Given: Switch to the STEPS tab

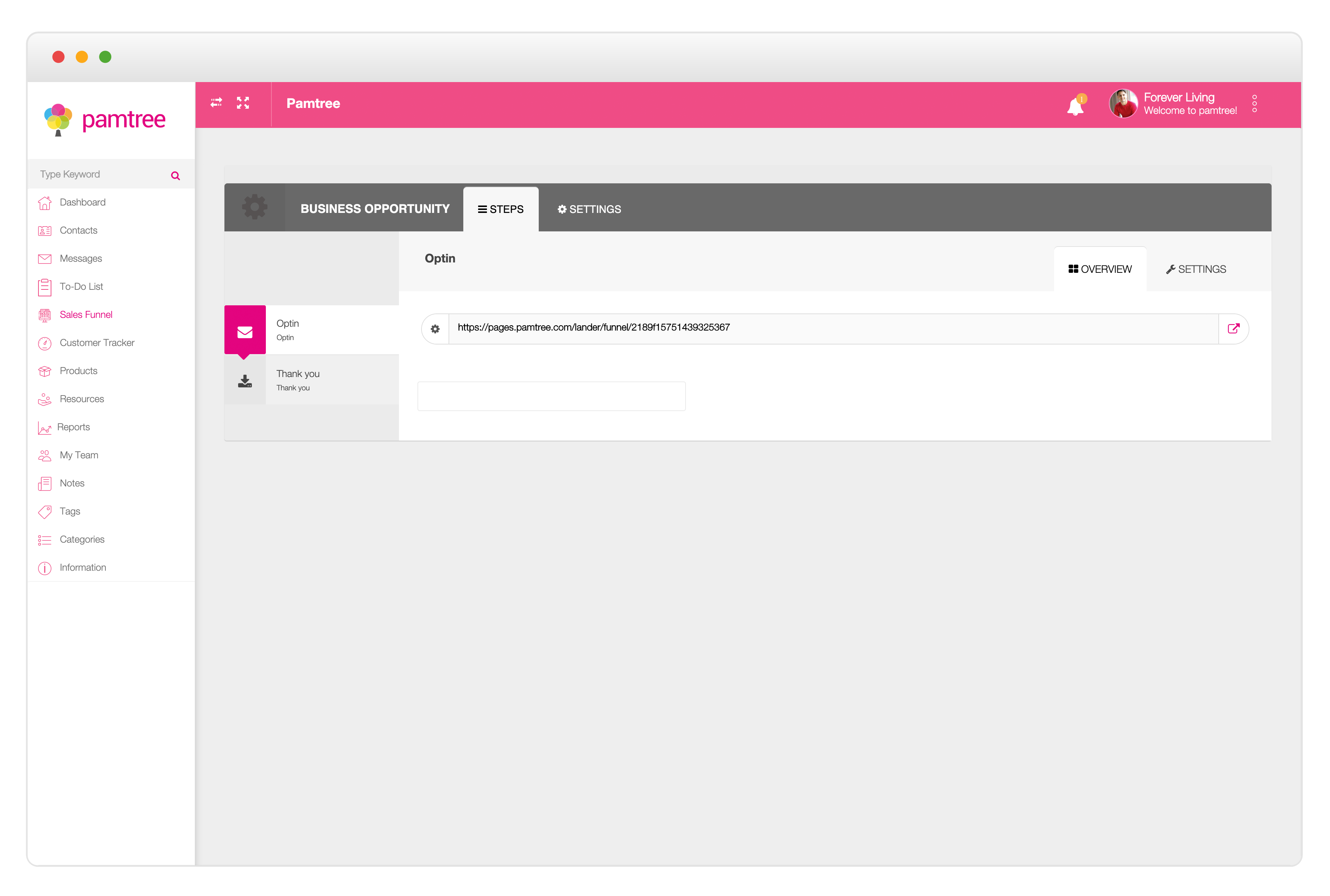Looking at the screenshot, I should tap(501, 209).
